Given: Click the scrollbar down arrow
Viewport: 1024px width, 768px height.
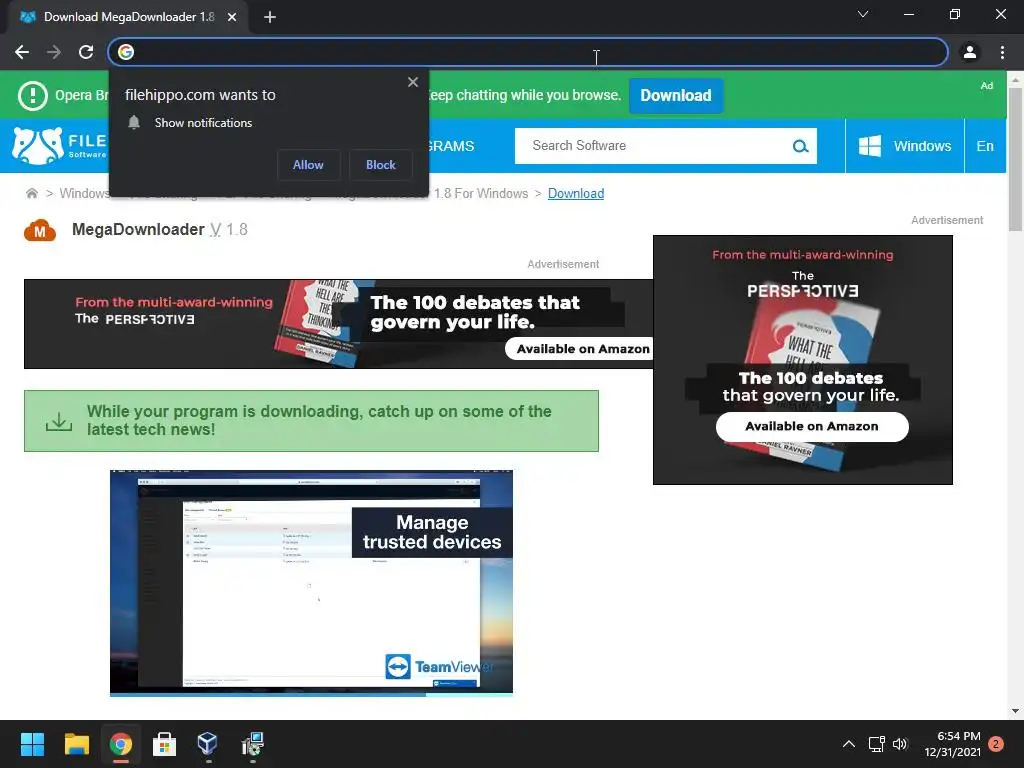Looking at the screenshot, I should pyautogui.click(x=1015, y=711).
